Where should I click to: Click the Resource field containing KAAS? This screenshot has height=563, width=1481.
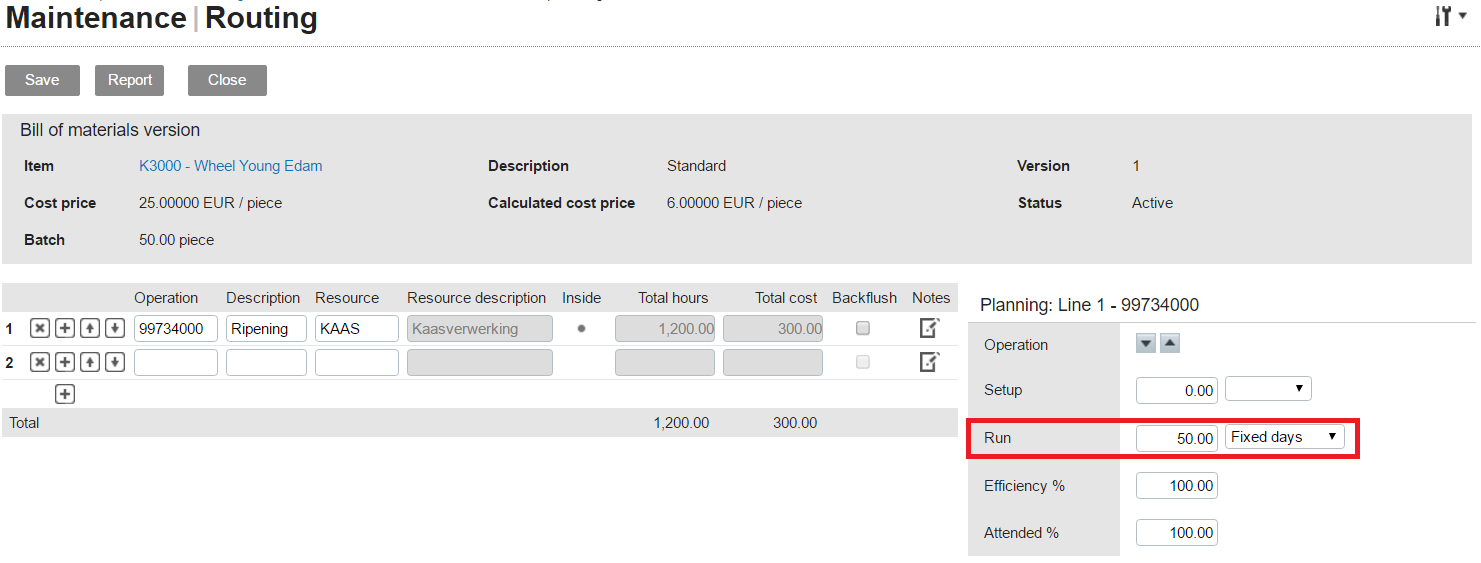coord(356,329)
